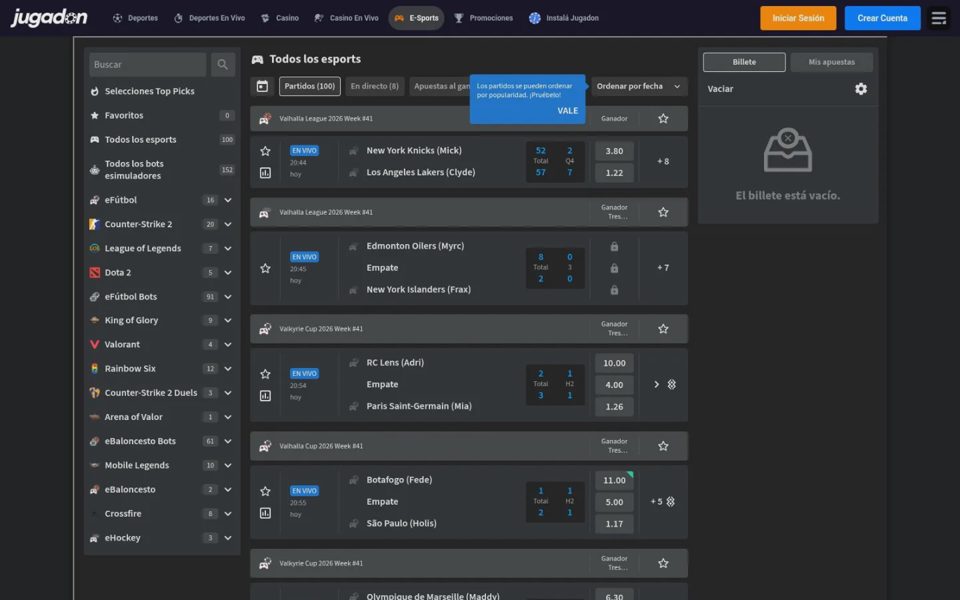Switch to the Mis apuestas tab
This screenshot has width=960, height=600.
831,62
